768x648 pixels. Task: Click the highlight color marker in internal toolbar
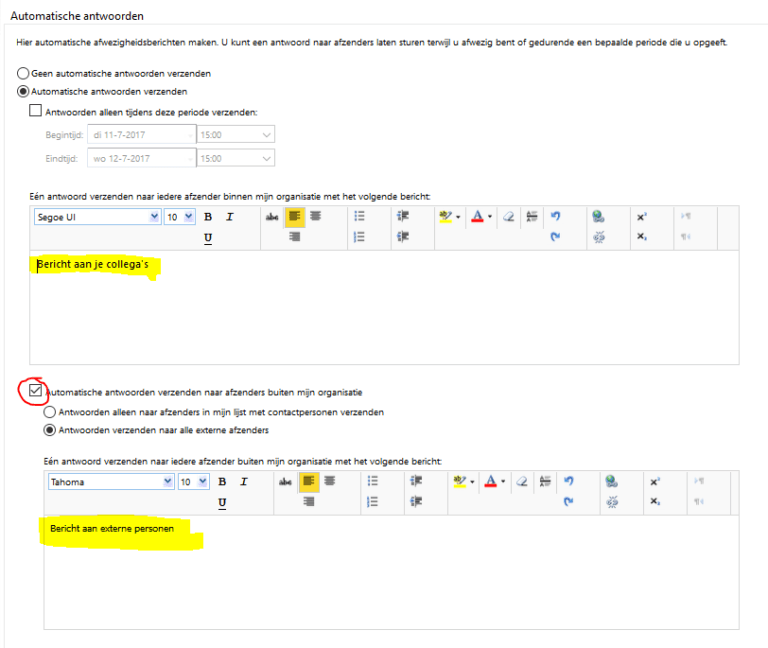pyautogui.click(x=445, y=216)
